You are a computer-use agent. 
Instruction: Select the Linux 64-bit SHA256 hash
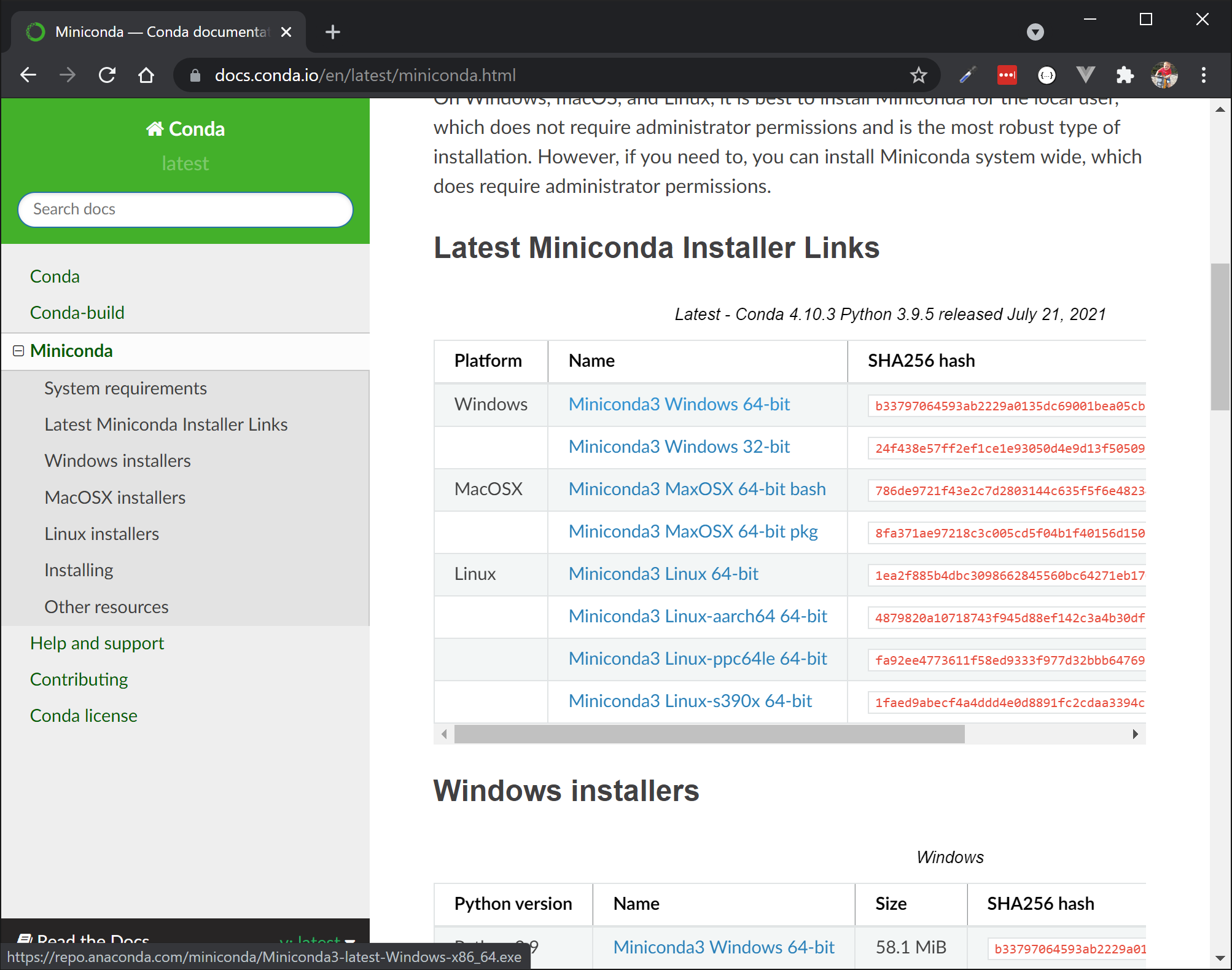[1007, 576]
